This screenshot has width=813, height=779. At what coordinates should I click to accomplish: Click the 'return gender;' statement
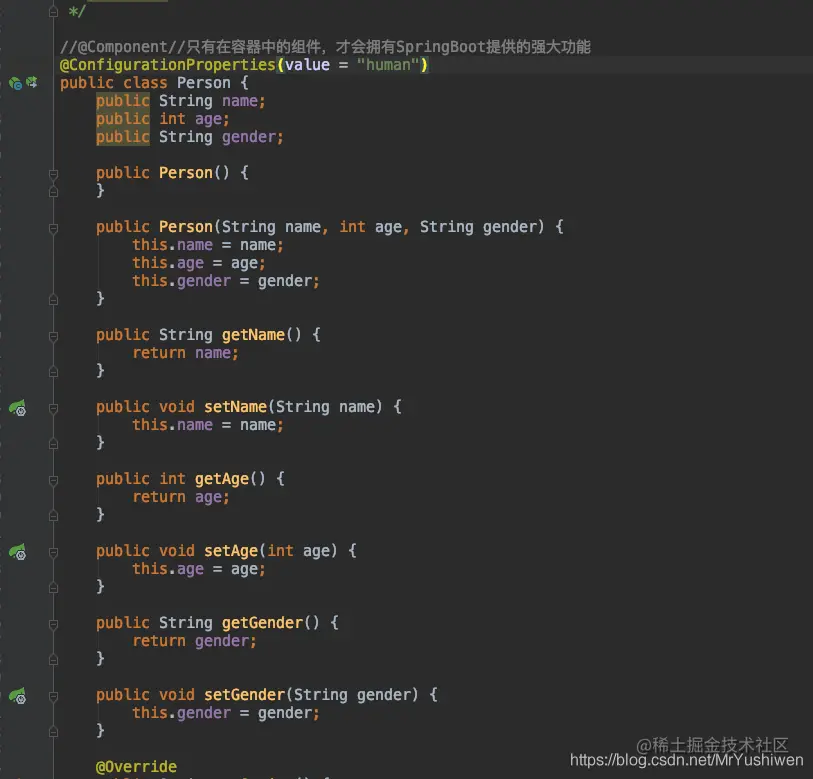pos(194,642)
